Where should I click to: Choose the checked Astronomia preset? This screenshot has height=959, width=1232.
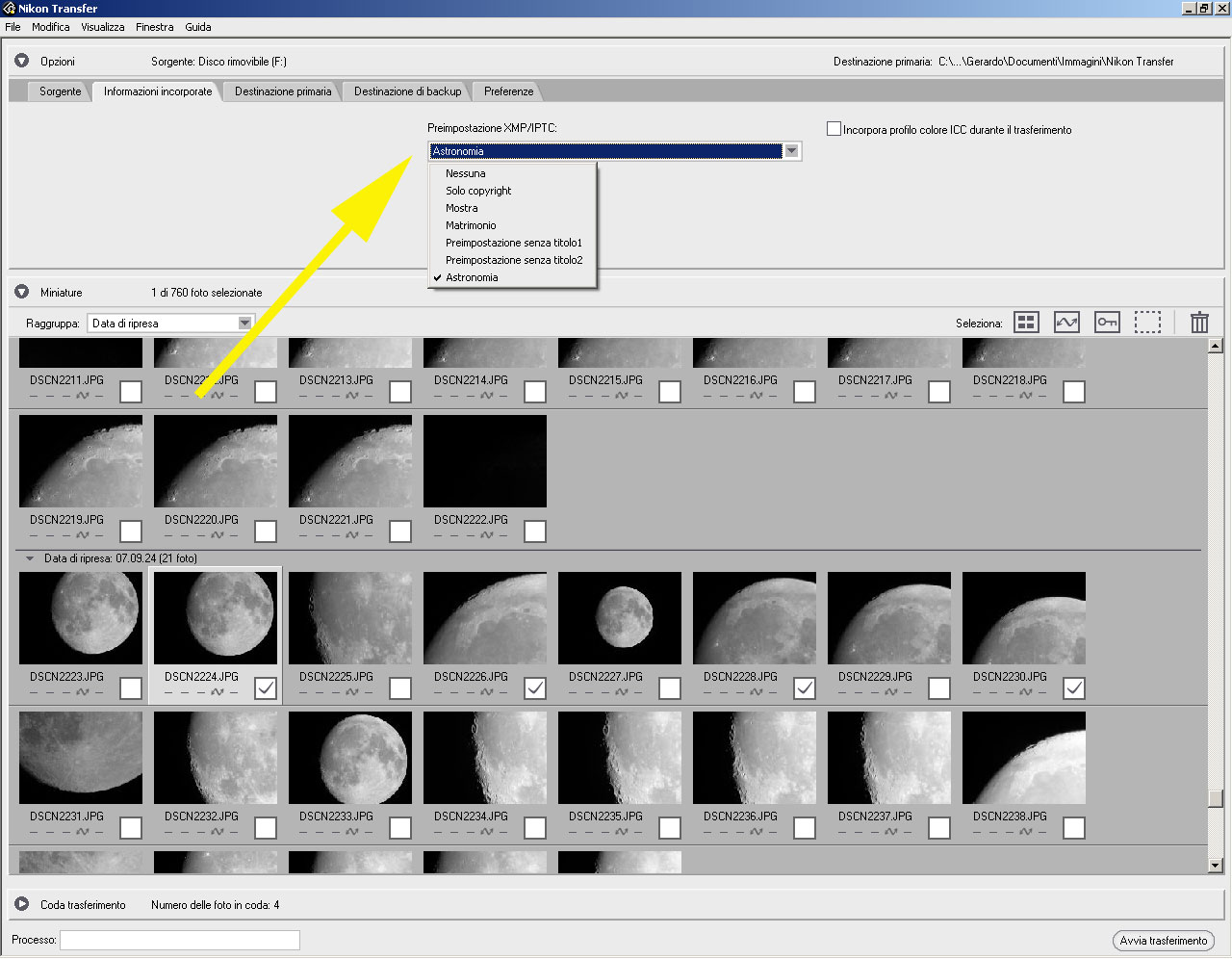pos(512,277)
